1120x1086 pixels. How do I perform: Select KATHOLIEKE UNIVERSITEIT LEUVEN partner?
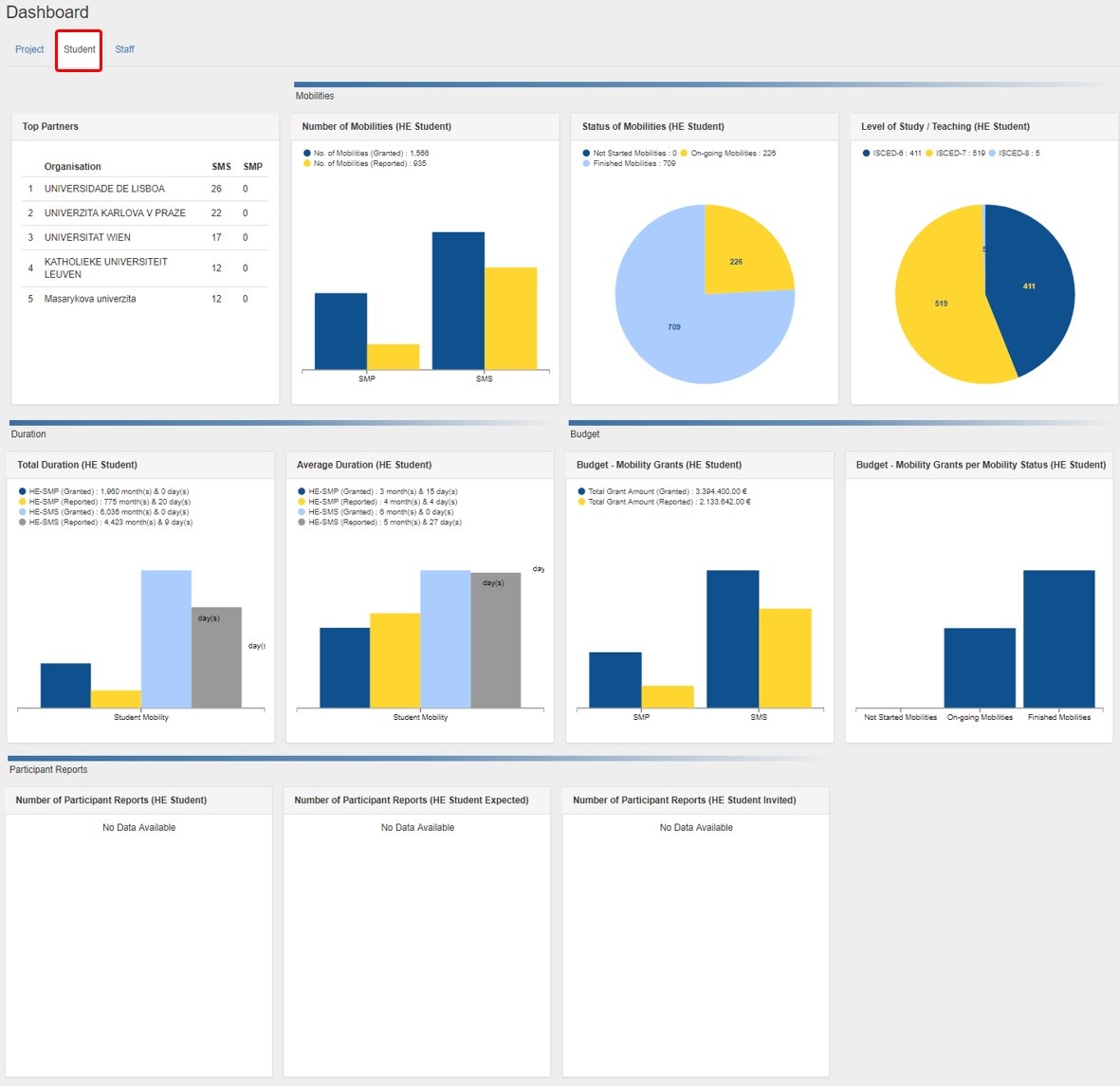tap(145, 267)
